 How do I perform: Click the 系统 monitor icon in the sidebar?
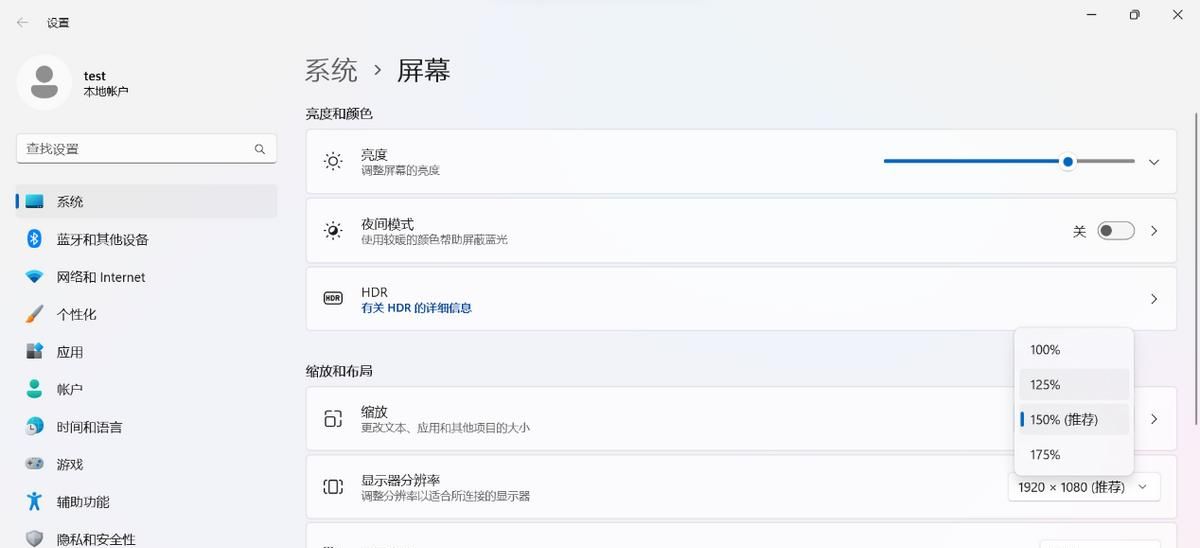[35, 201]
